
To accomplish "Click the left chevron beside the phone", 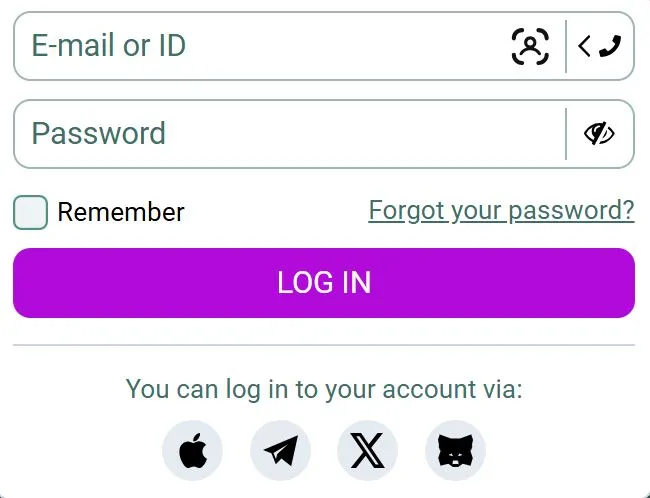I will tap(585, 46).
